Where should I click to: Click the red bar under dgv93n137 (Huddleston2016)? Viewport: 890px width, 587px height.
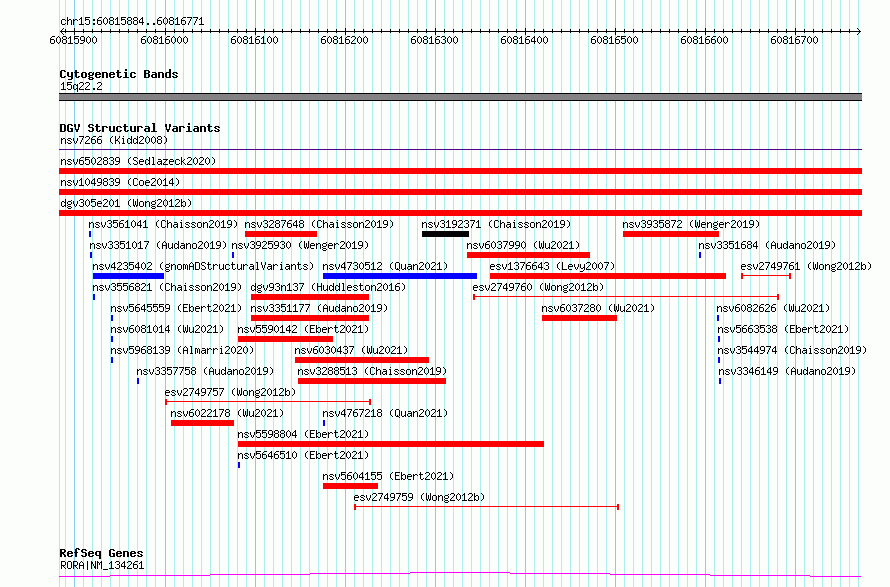click(310, 297)
